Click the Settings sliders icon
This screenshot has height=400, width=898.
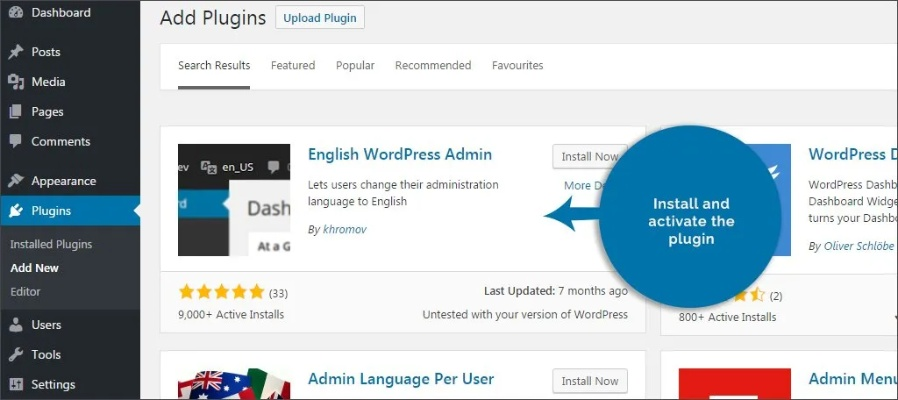pyautogui.click(x=15, y=385)
